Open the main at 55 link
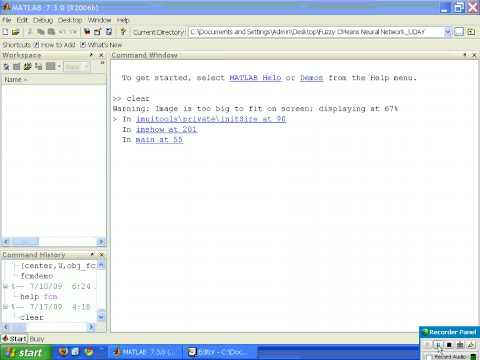 tap(159, 140)
